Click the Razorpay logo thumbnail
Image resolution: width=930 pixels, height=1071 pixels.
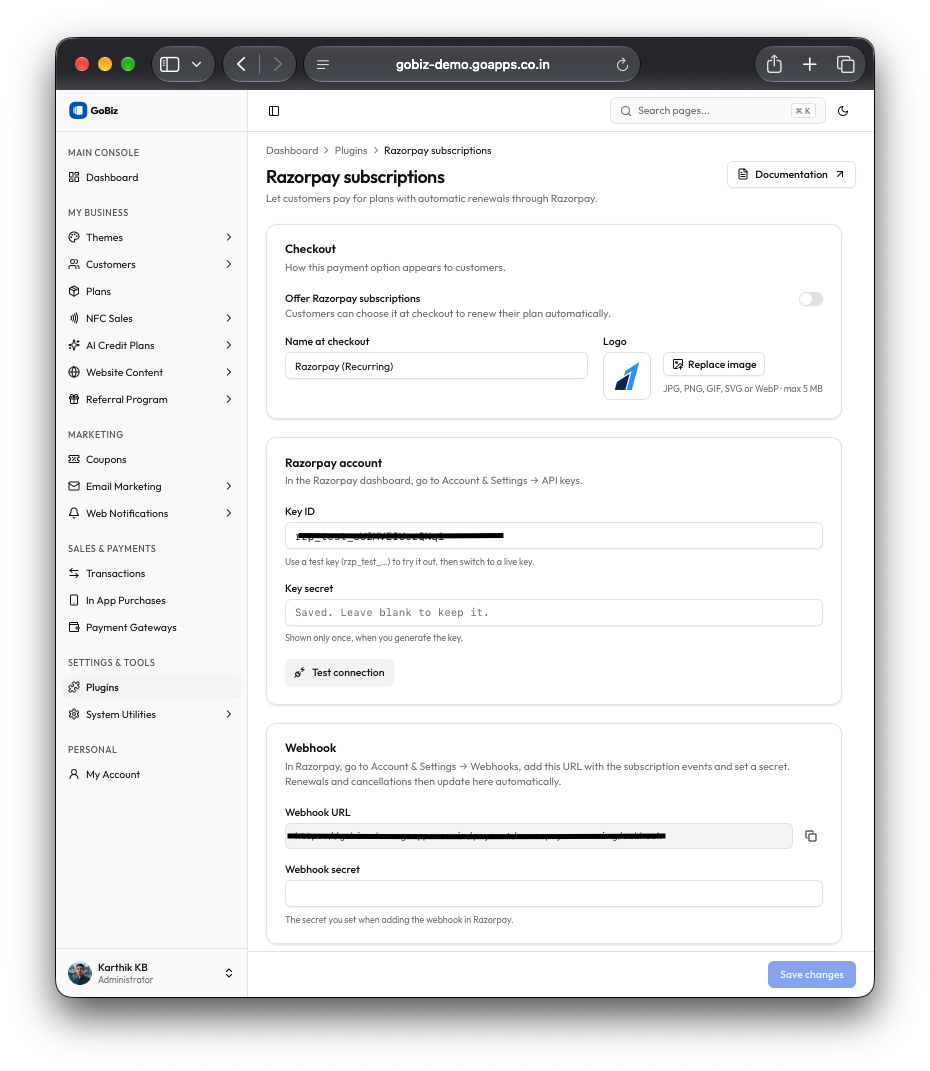point(626,376)
